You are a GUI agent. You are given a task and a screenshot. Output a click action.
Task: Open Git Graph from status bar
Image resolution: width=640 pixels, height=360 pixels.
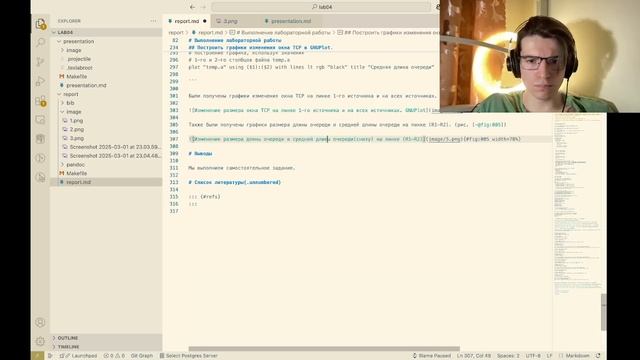142,356
